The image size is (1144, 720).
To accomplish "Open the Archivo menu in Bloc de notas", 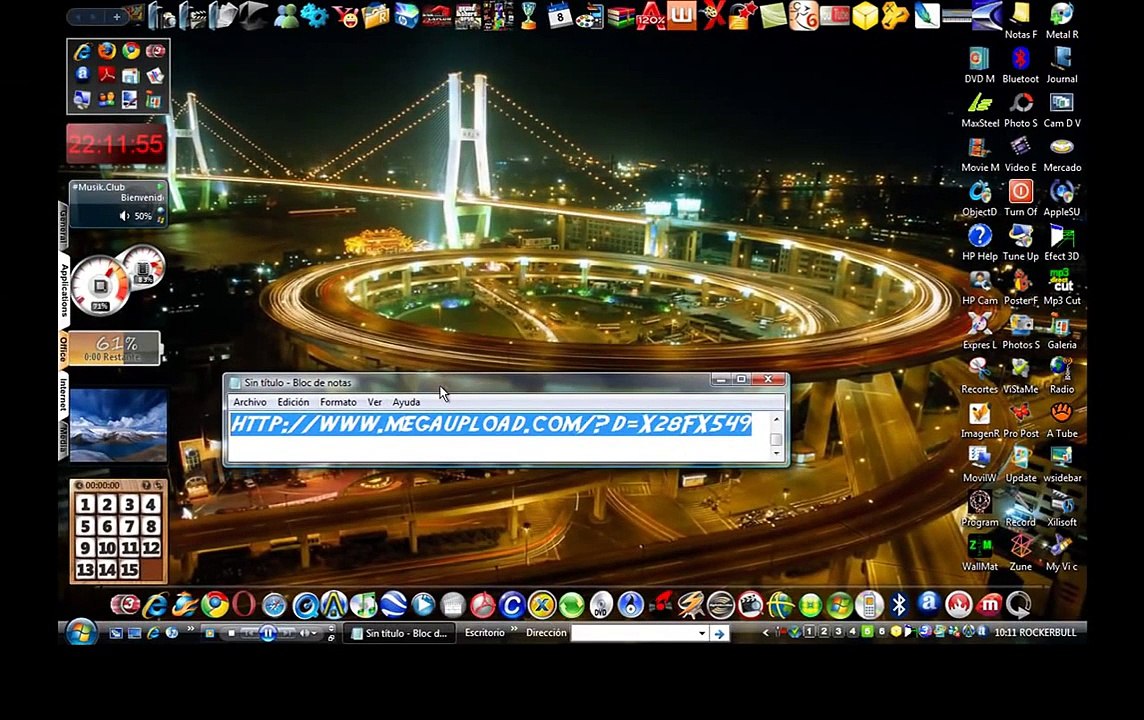I will [250, 402].
